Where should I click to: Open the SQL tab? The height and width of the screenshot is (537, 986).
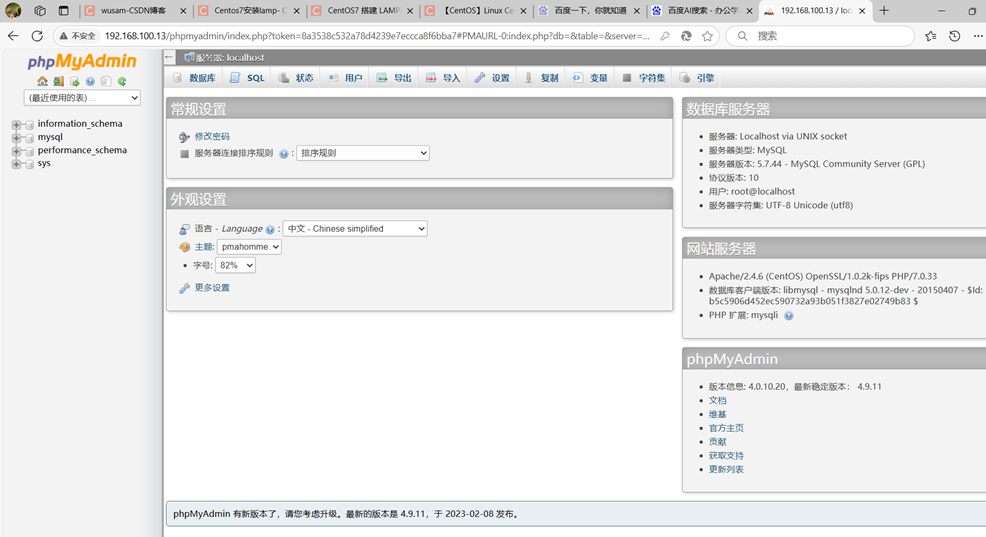[x=247, y=78]
